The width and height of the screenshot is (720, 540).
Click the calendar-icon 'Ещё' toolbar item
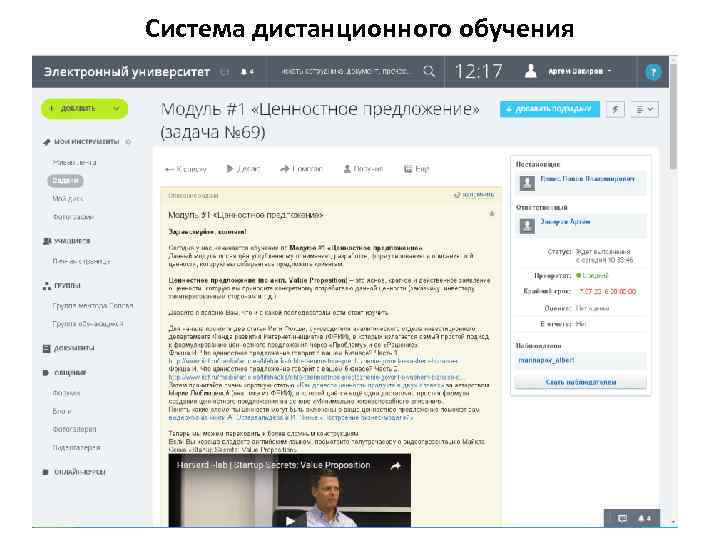click(x=416, y=169)
